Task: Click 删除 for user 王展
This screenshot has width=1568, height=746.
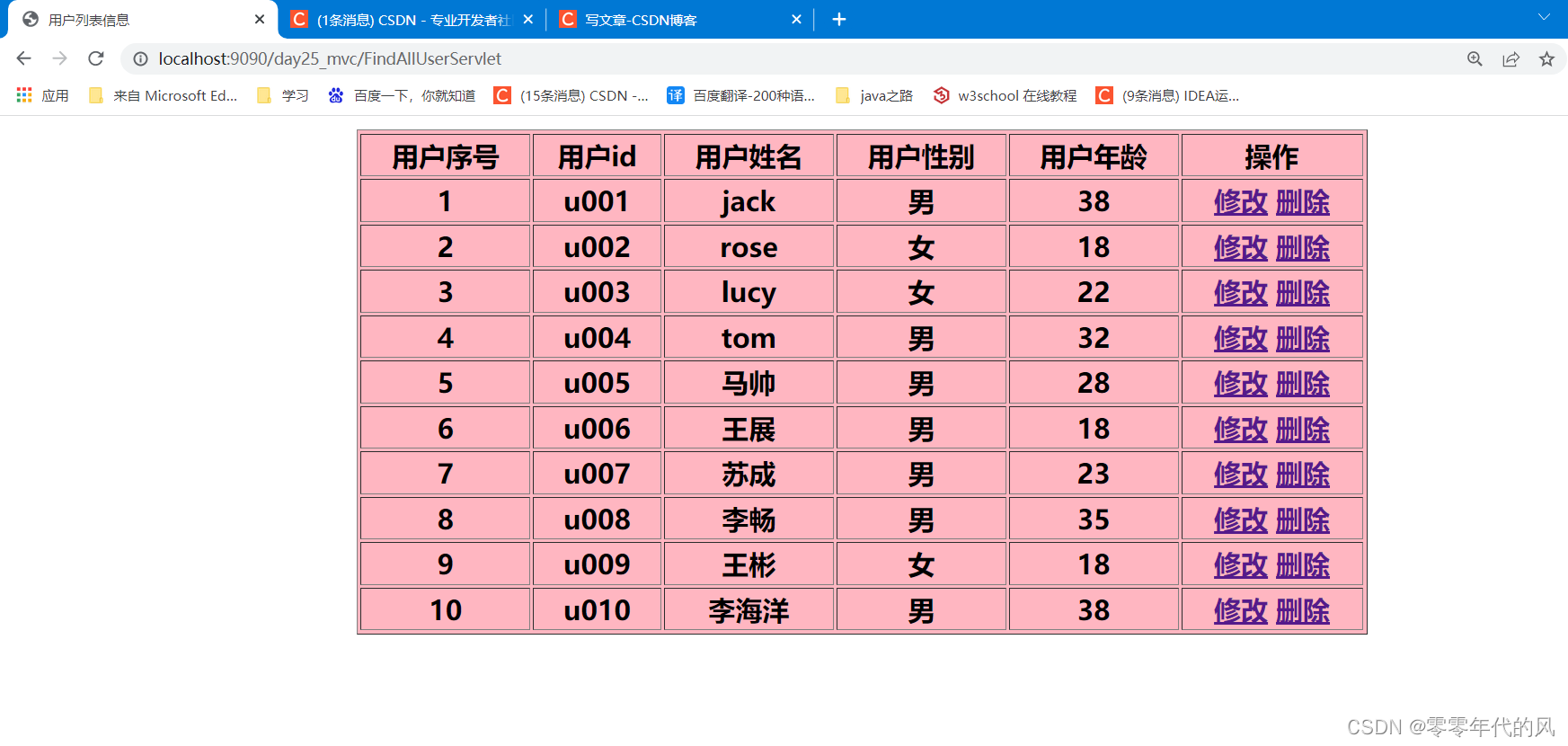Action: (1302, 429)
